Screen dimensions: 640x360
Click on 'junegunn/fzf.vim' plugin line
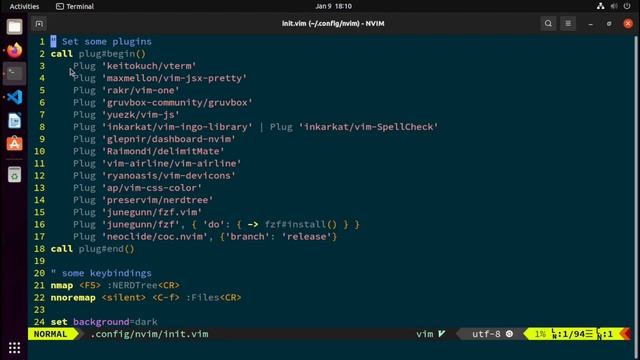138,212
